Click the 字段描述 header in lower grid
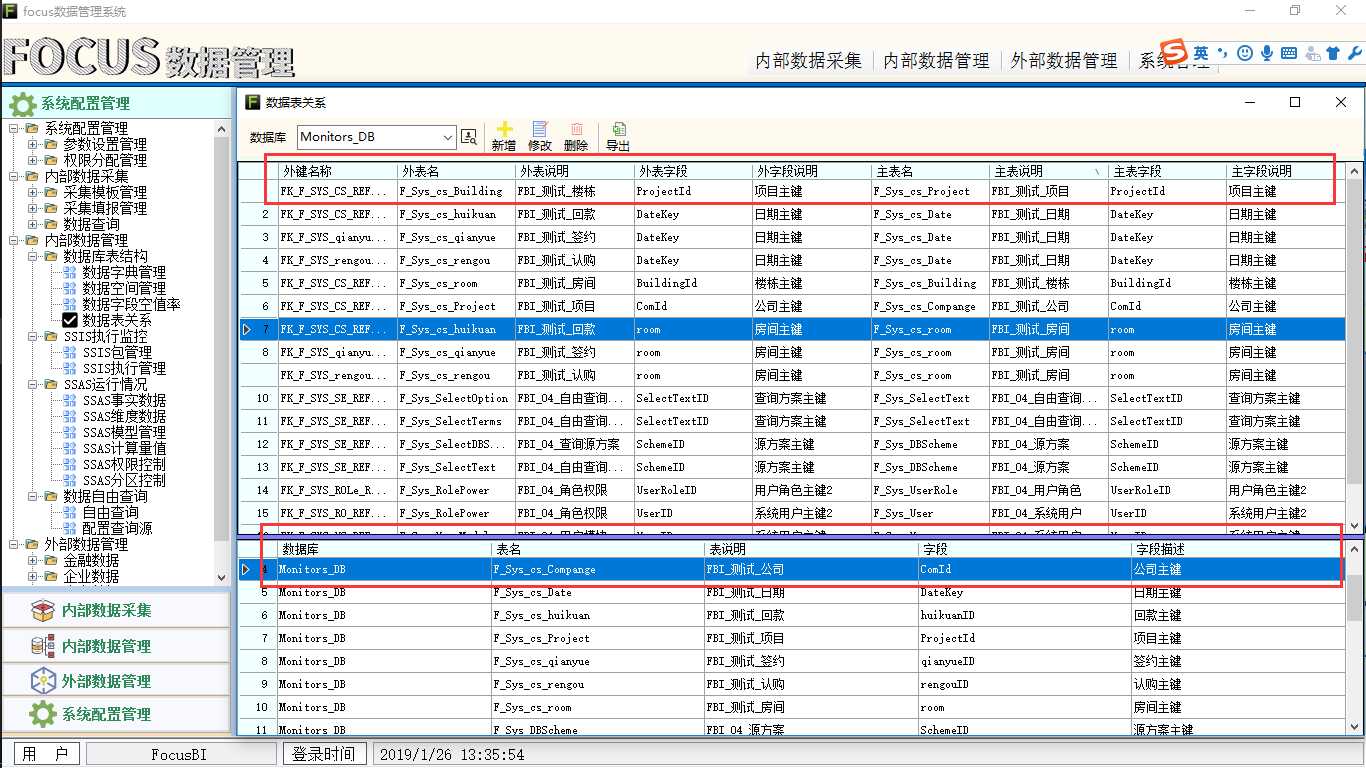The image size is (1366, 768). pos(1239,549)
